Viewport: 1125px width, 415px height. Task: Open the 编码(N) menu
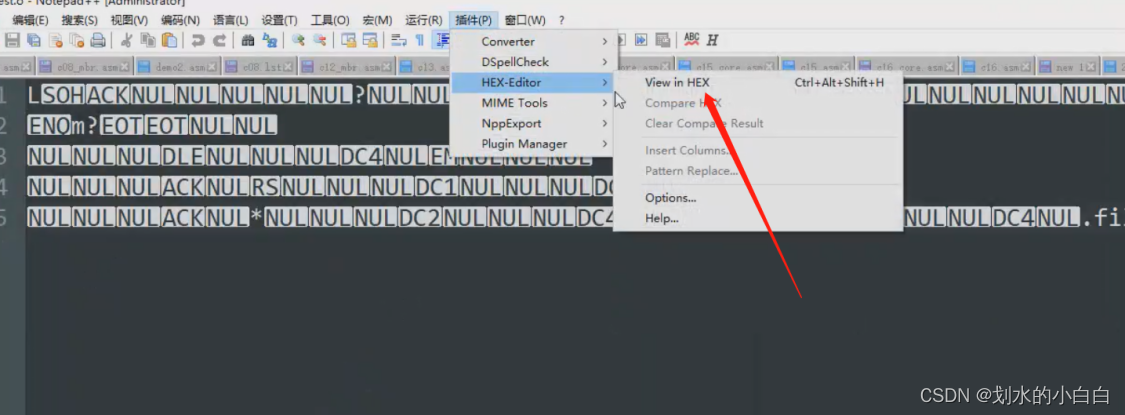[x=180, y=20]
